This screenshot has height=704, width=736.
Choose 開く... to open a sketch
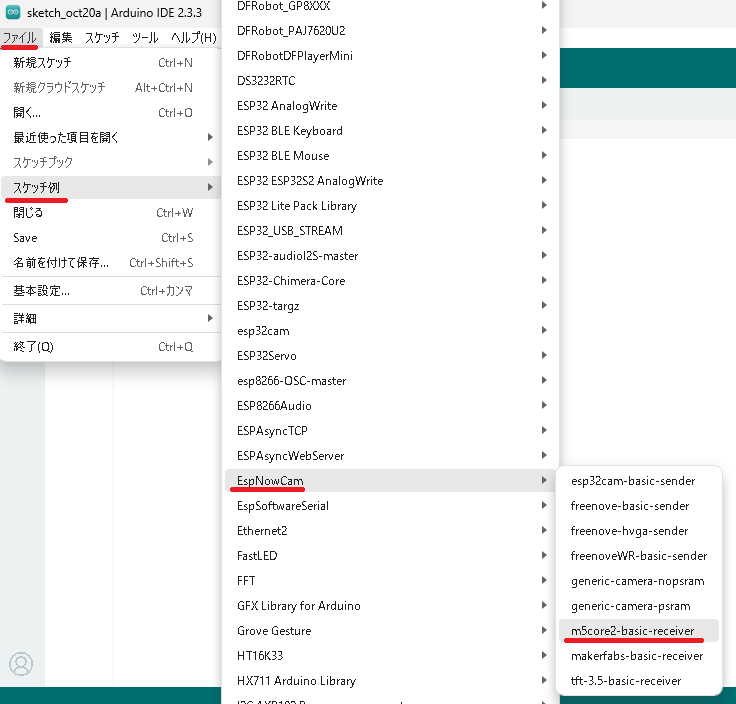pyautogui.click(x=111, y=112)
